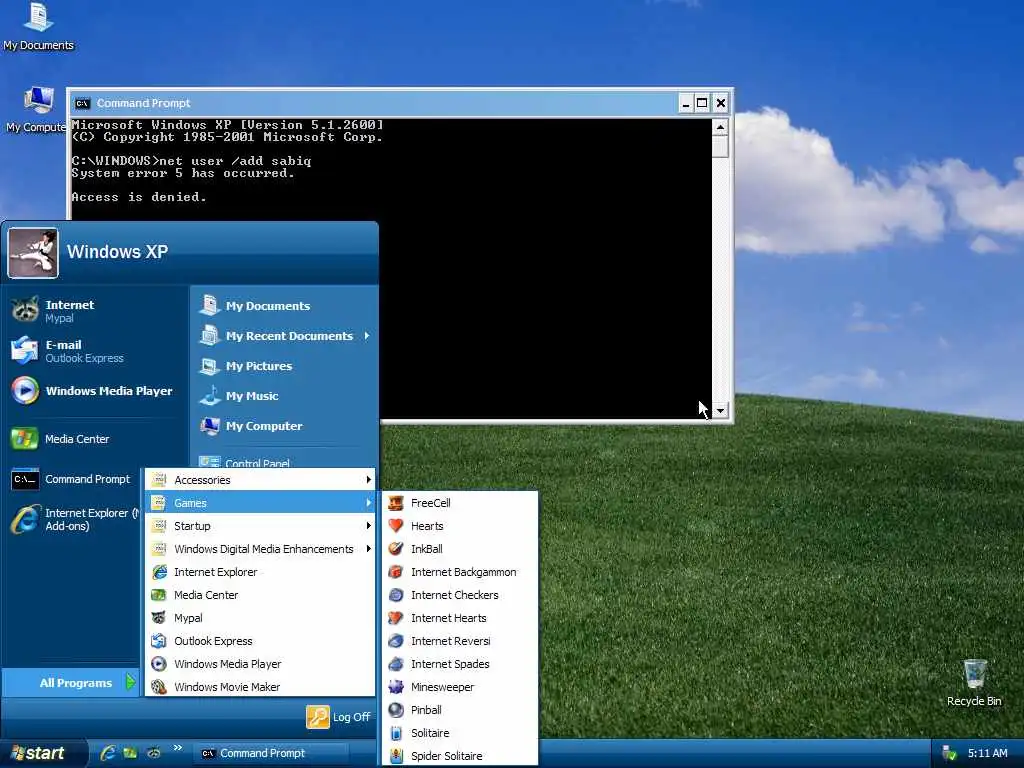Expand the Accessories submenu
Image resolution: width=1024 pixels, height=768 pixels.
(x=260, y=480)
